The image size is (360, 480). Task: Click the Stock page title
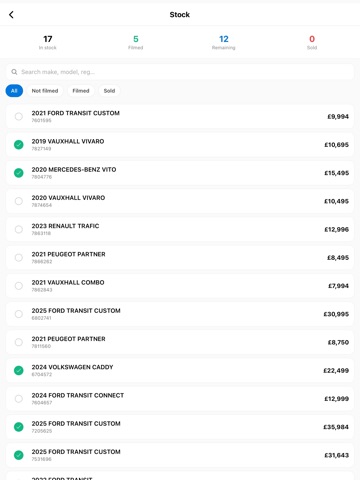180,15
